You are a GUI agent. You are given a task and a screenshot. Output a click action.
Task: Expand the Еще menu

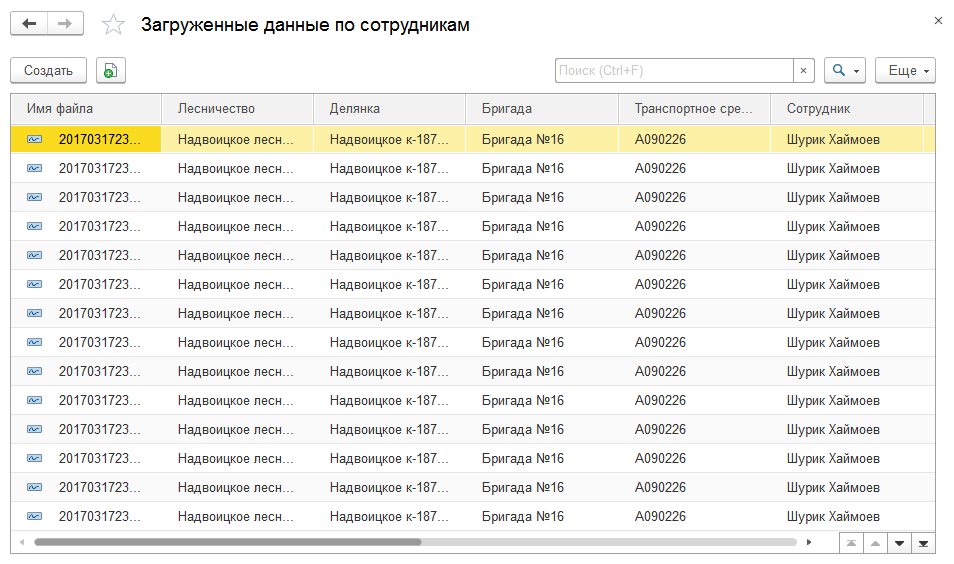905,71
